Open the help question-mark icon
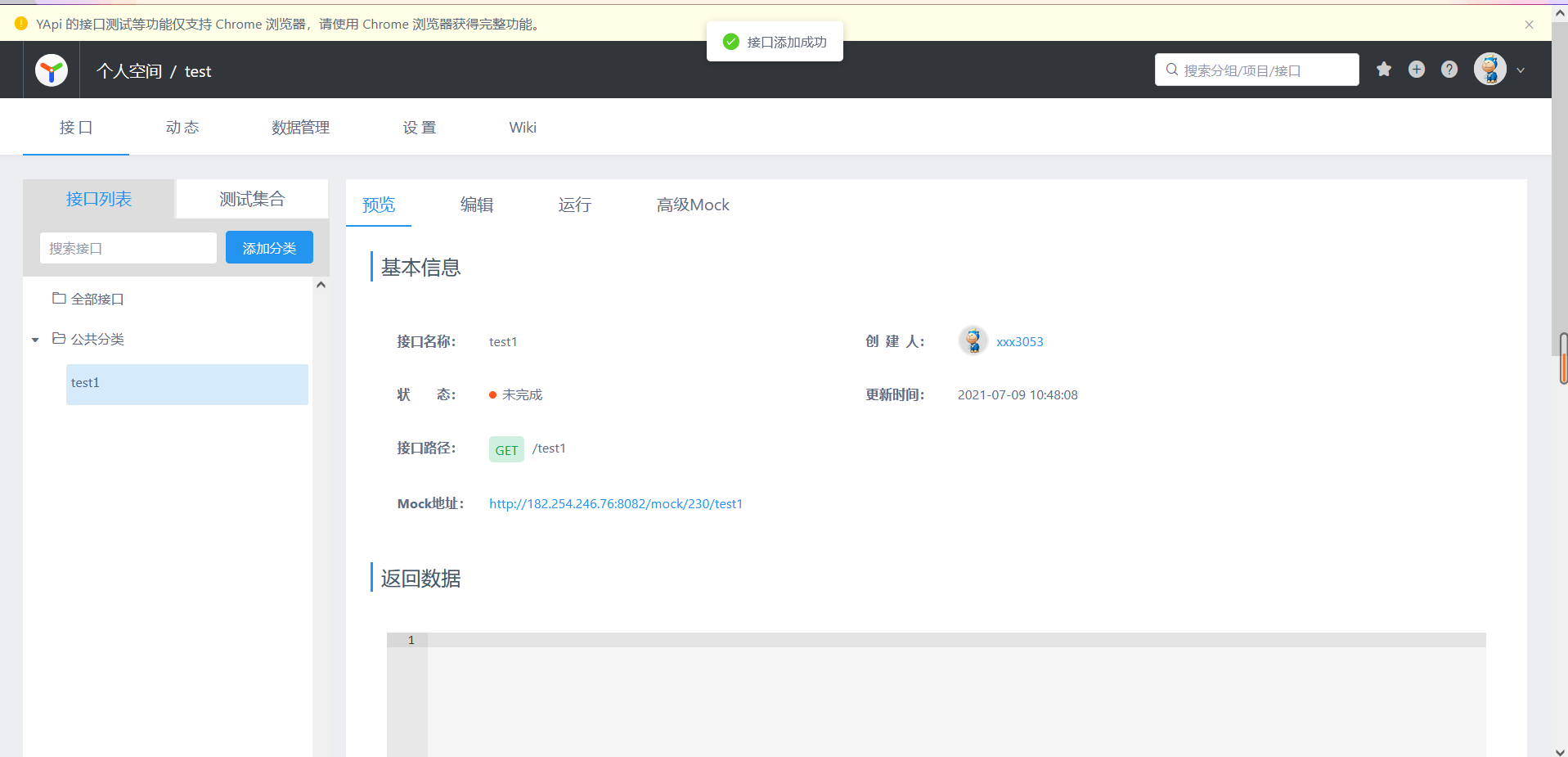The height and width of the screenshot is (757, 1568). click(x=1449, y=70)
